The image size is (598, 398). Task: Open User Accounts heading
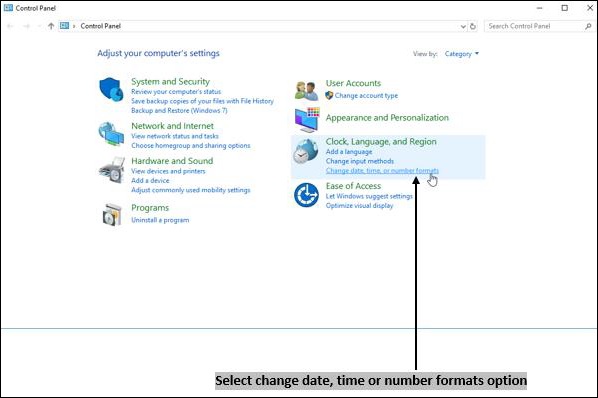click(x=353, y=83)
